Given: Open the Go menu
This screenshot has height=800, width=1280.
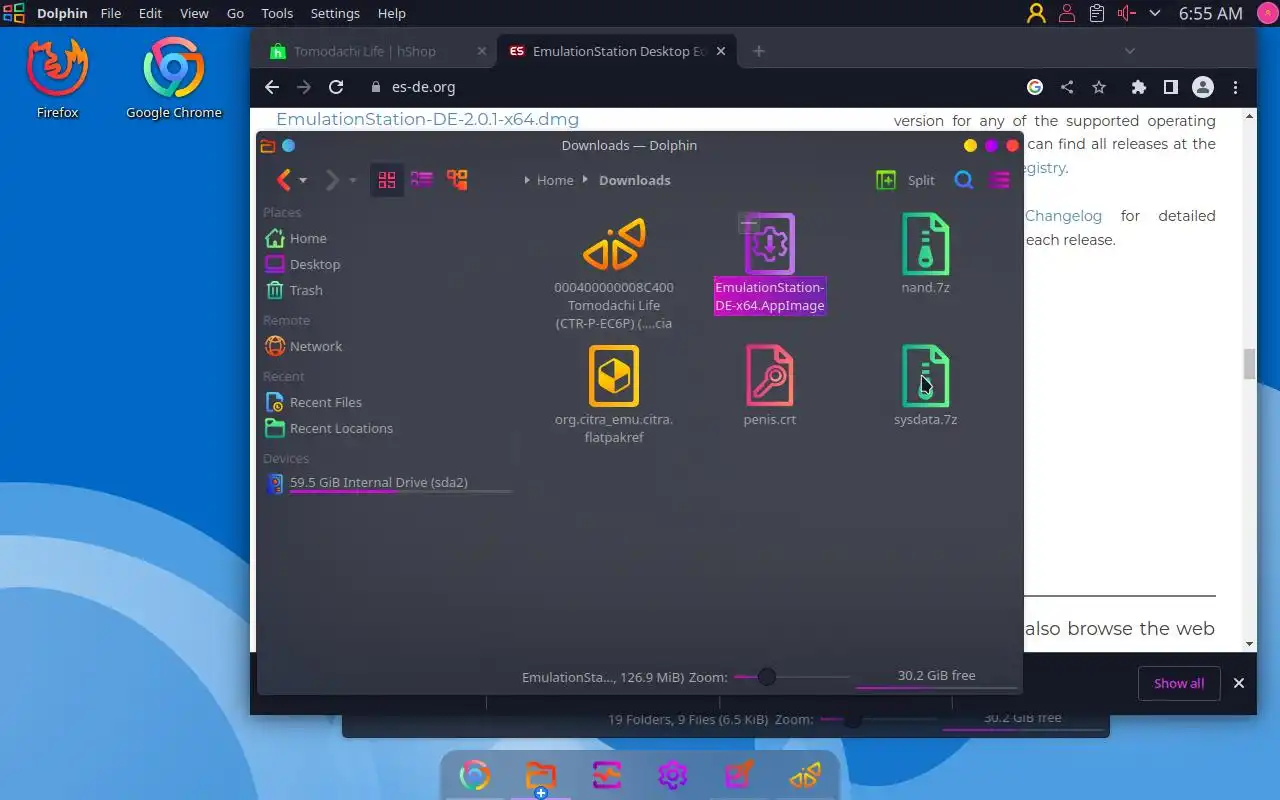Looking at the screenshot, I should pyautogui.click(x=235, y=13).
